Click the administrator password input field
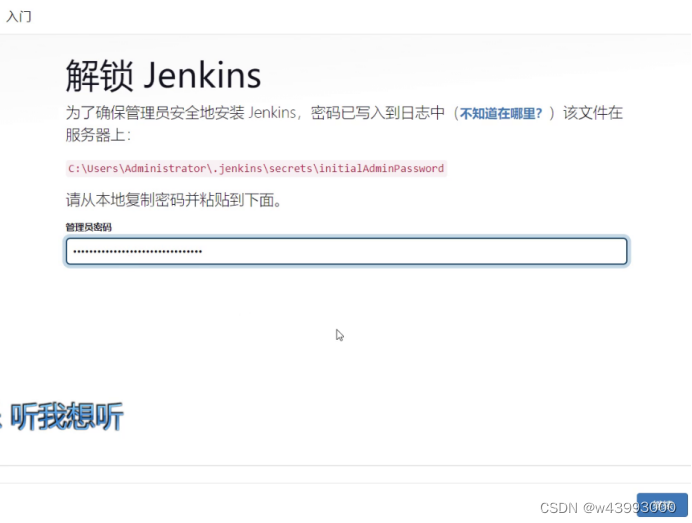 point(346,251)
